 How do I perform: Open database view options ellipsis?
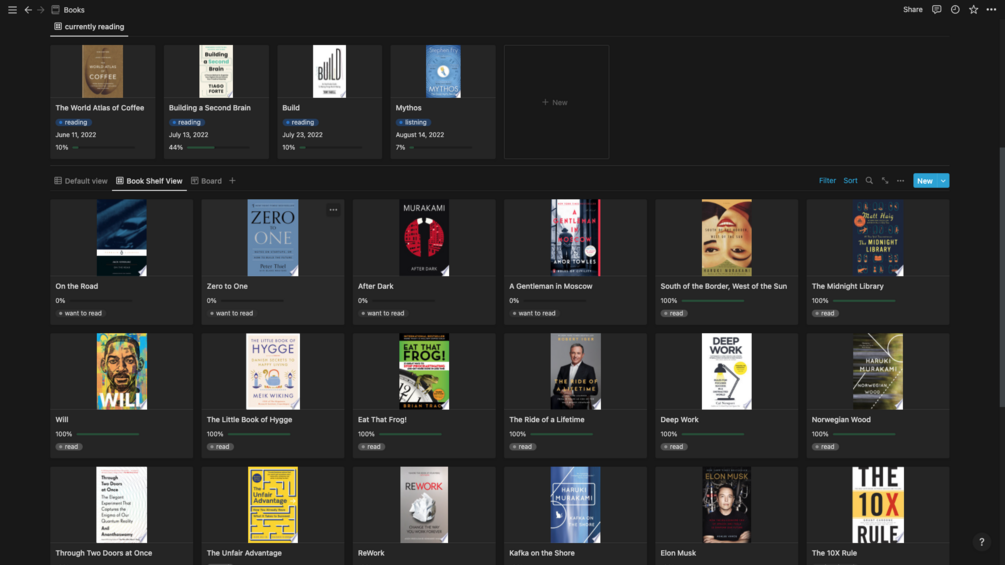(x=901, y=181)
